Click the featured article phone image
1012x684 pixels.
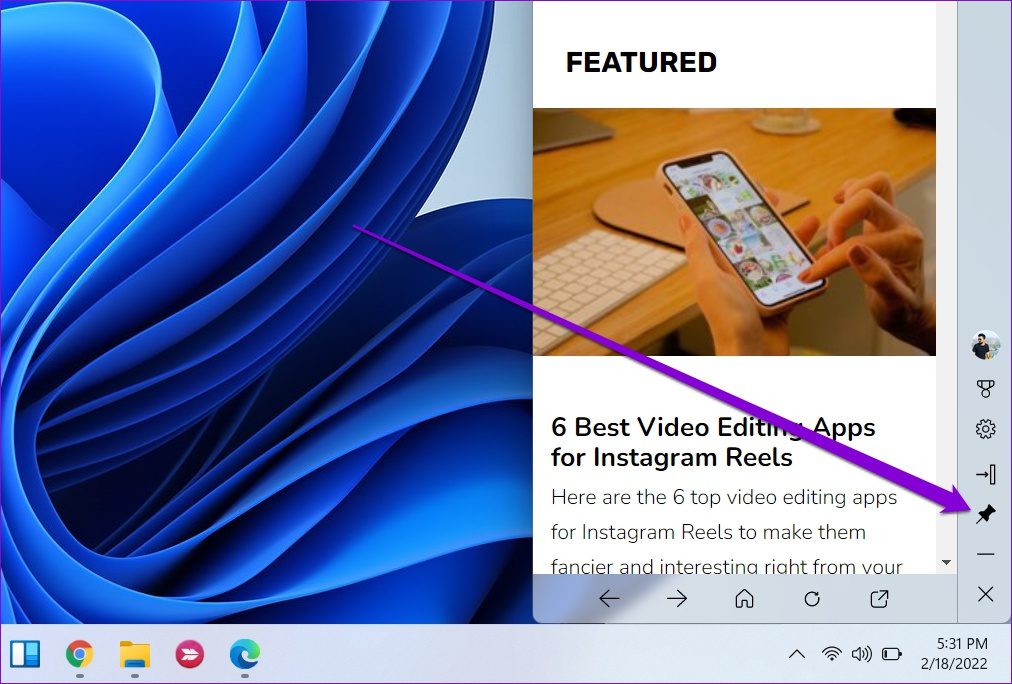(x=734, y=232)
